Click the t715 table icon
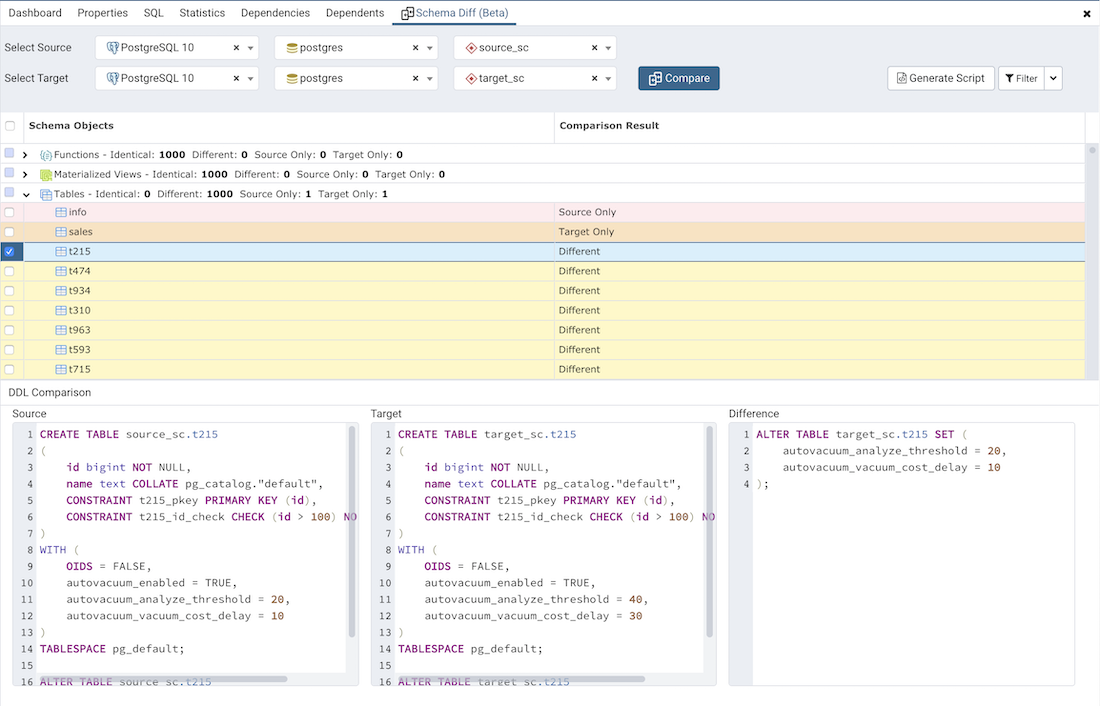The height and width of the screenshot is (706, 1100). click(x=61, y=369)
